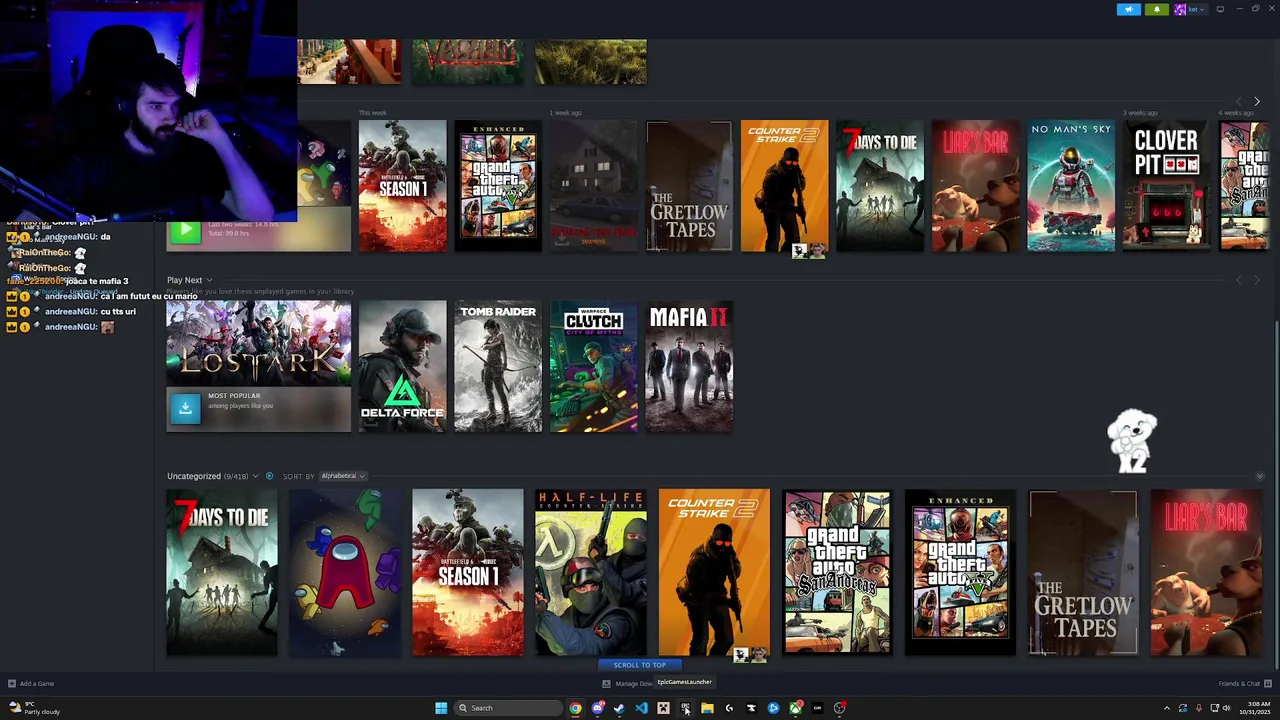Screen dimensions: 1280x720
Task: Open Among Us in Uncategorized
Action: [x=345, y=572]
